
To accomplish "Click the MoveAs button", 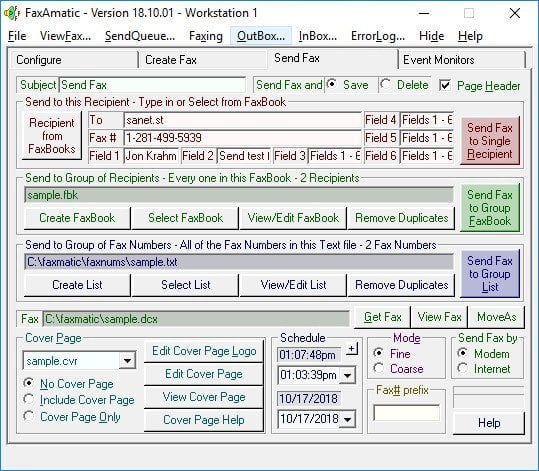I will click(x=496, y=317).
